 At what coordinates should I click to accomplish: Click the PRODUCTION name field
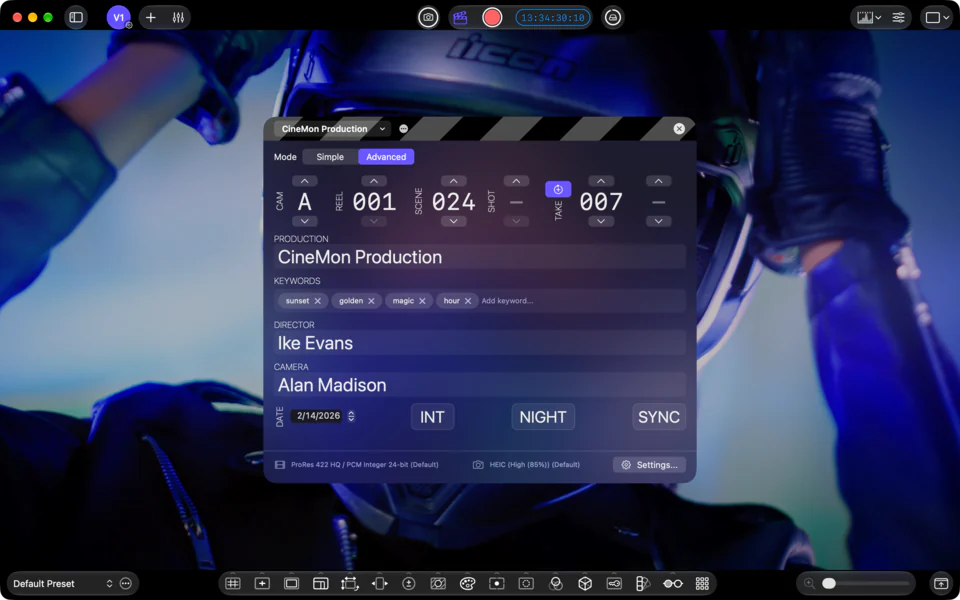coord(480,257)
